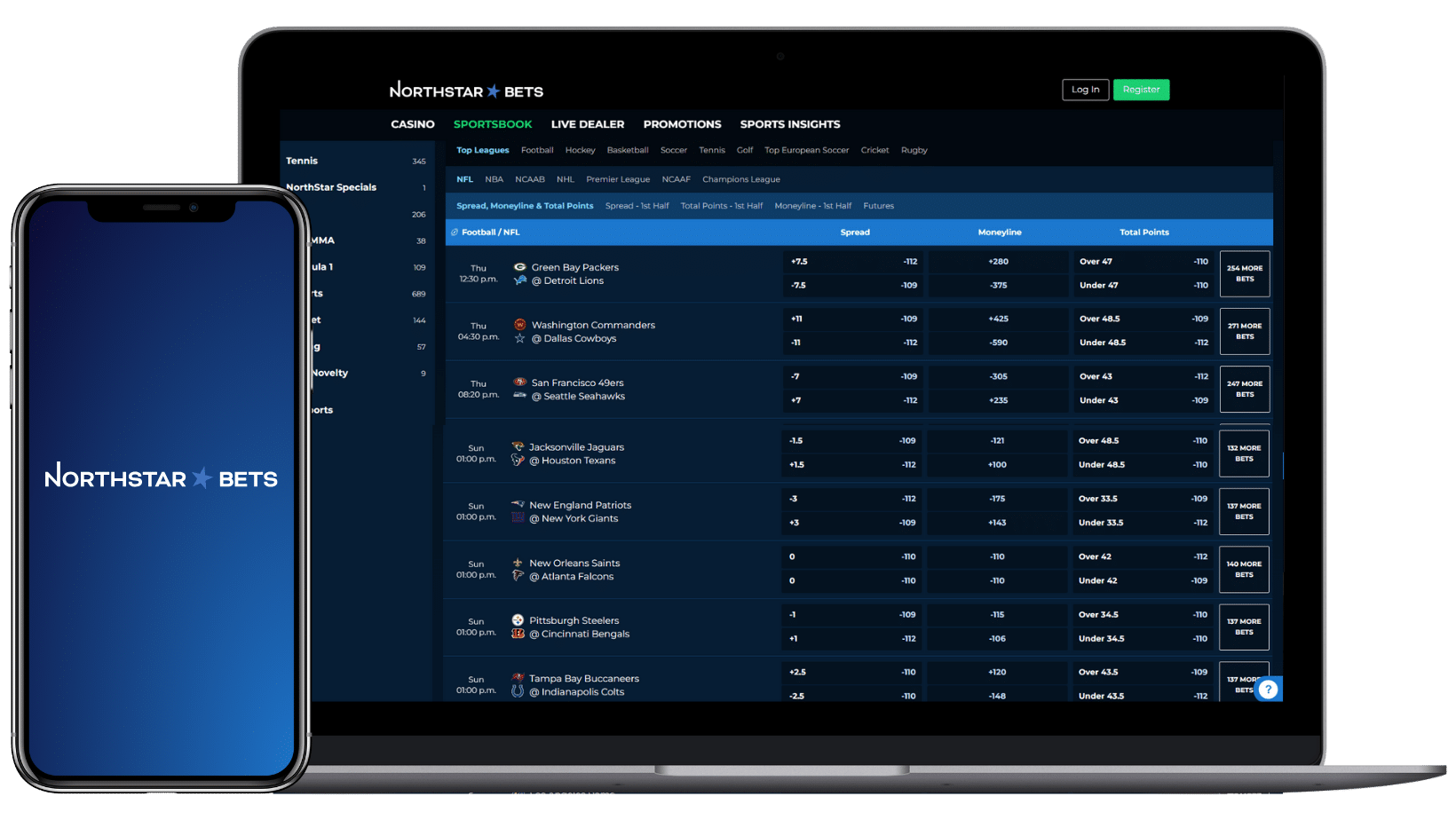Screen dimensions: 1456x820
Task: Select Tampa Bay Buccaneers +120 moneyline
Action: (997, 672)
